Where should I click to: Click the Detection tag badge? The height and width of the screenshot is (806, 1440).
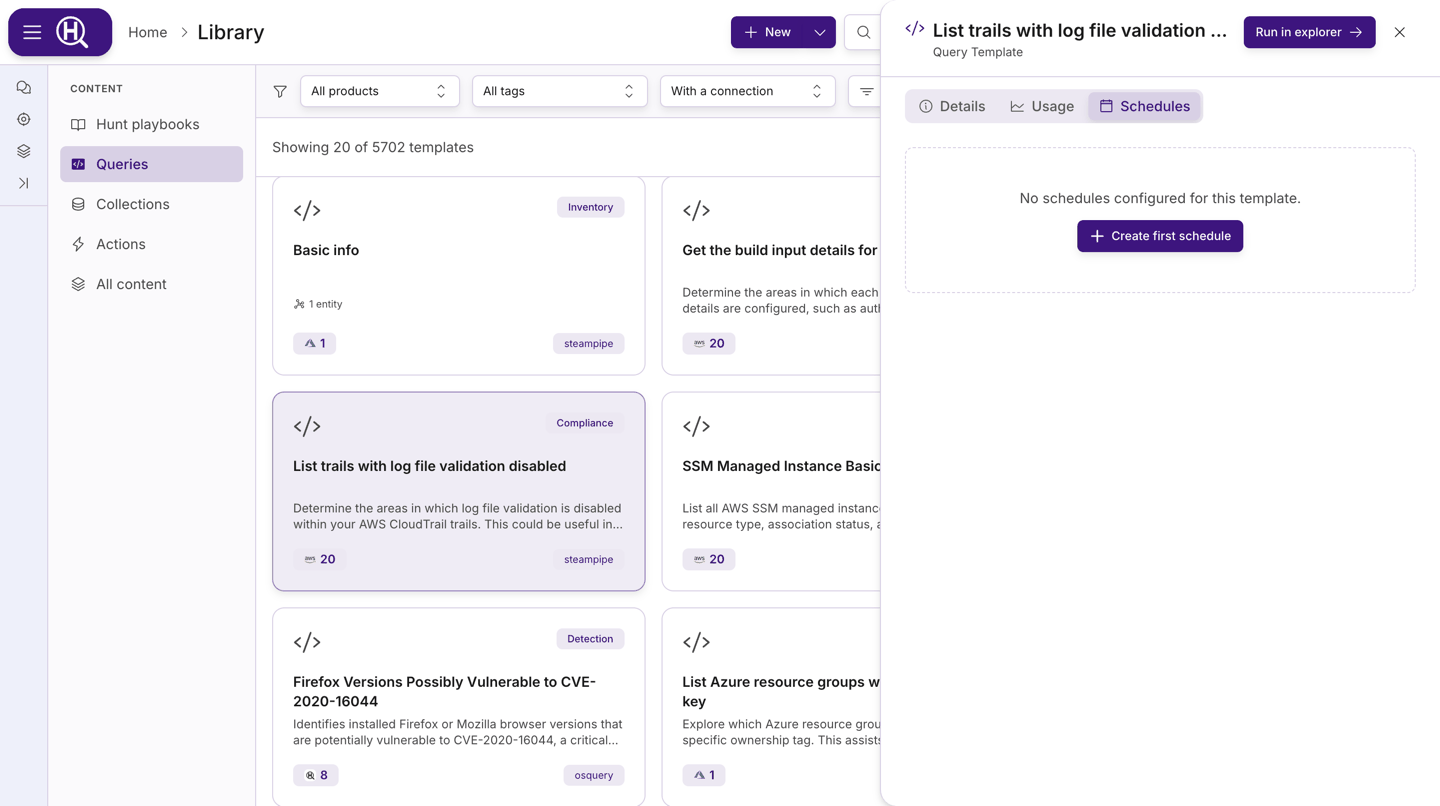590,639
